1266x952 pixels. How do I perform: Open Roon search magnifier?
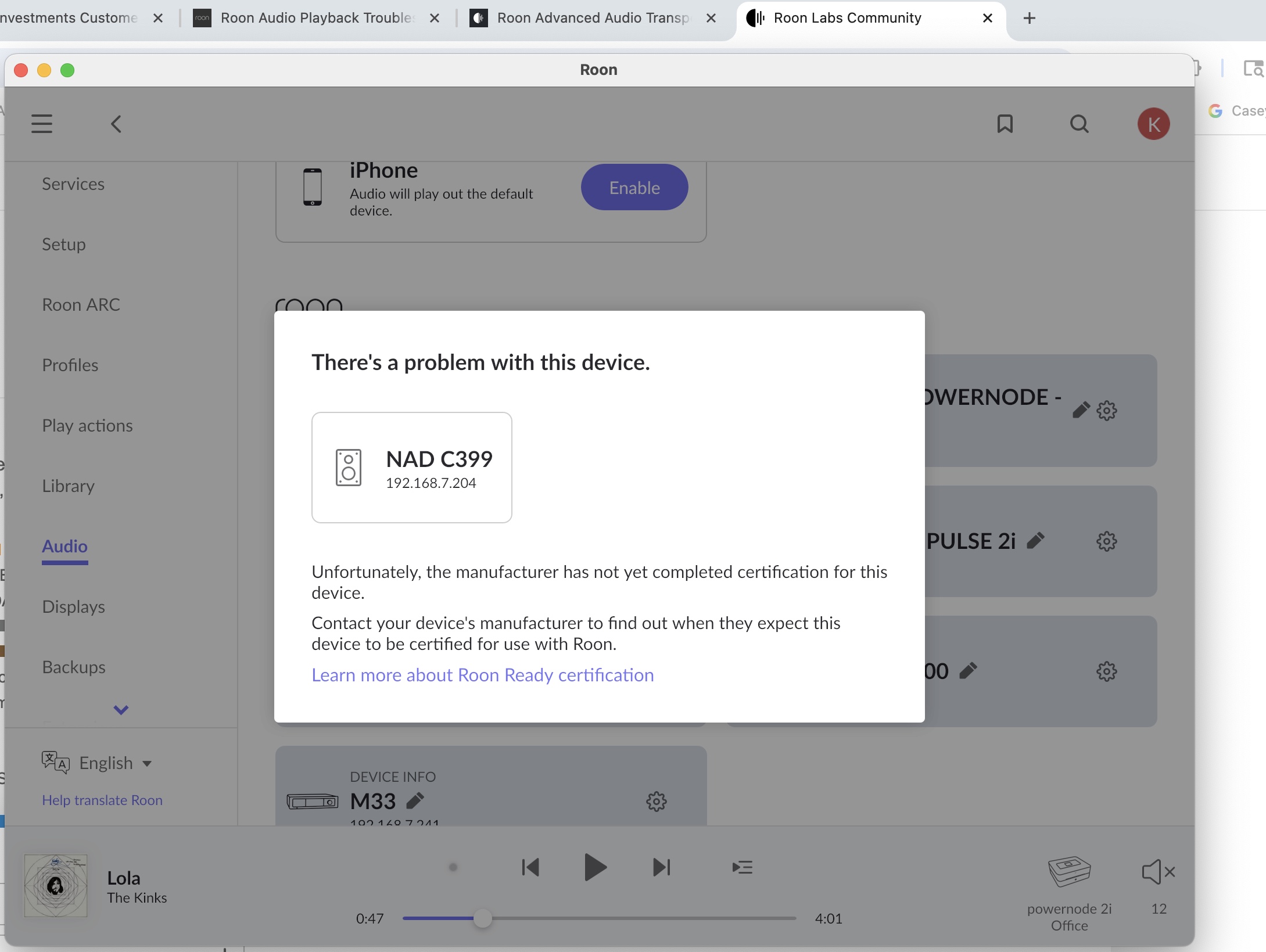[1079, 124]
